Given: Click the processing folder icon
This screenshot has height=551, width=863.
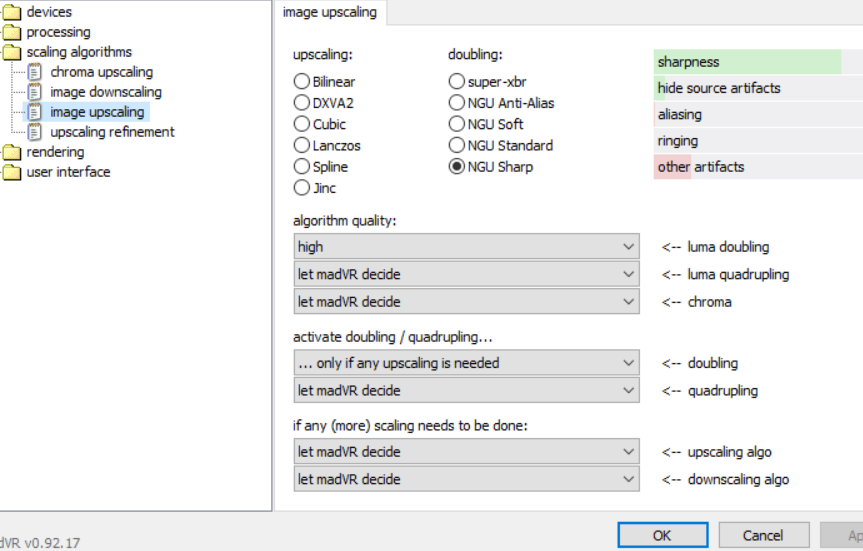Looking at the screenshot, I should (11, 32).
